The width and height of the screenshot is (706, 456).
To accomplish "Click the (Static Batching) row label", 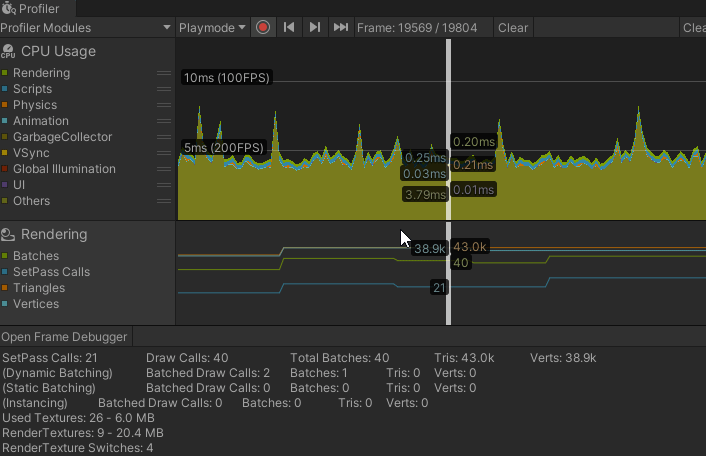I will tap(49, 388).
